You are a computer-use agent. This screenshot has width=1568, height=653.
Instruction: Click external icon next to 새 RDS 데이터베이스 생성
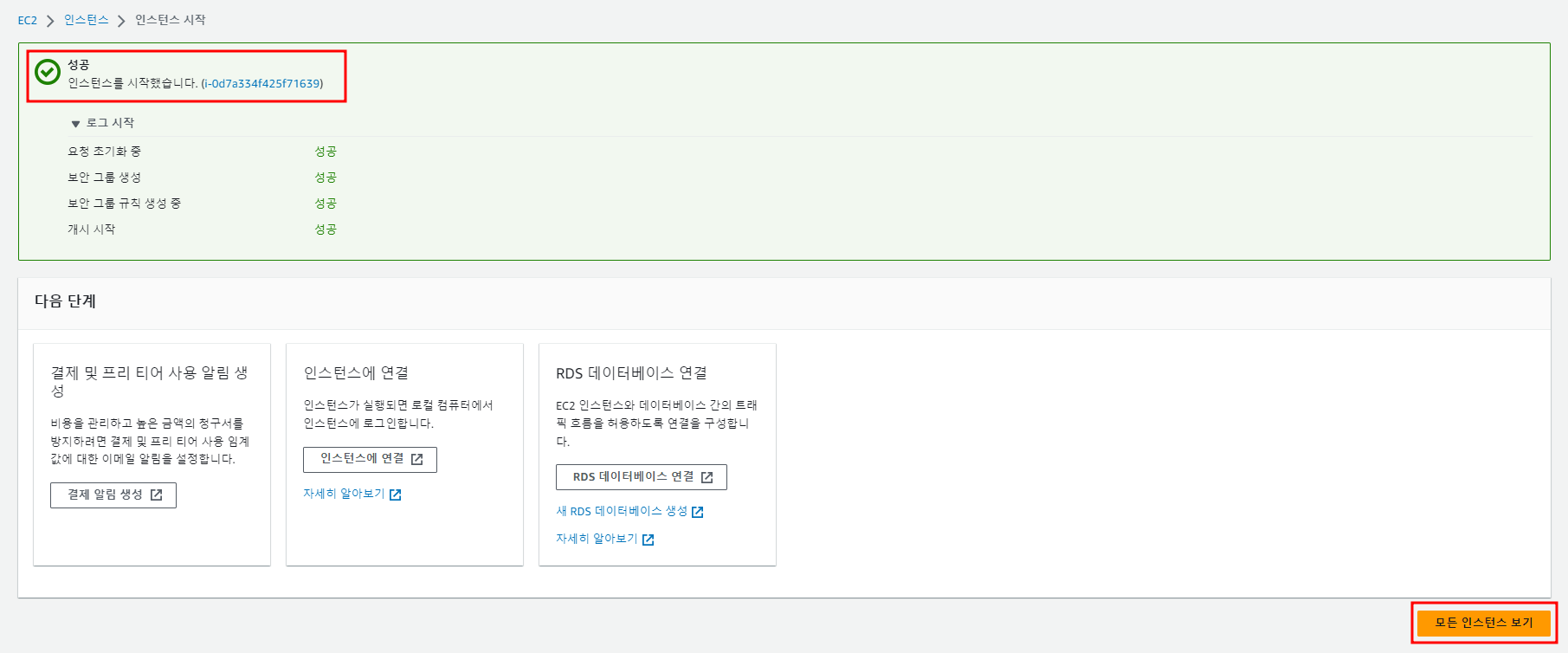pyautogui.click(x=698, y=513)
